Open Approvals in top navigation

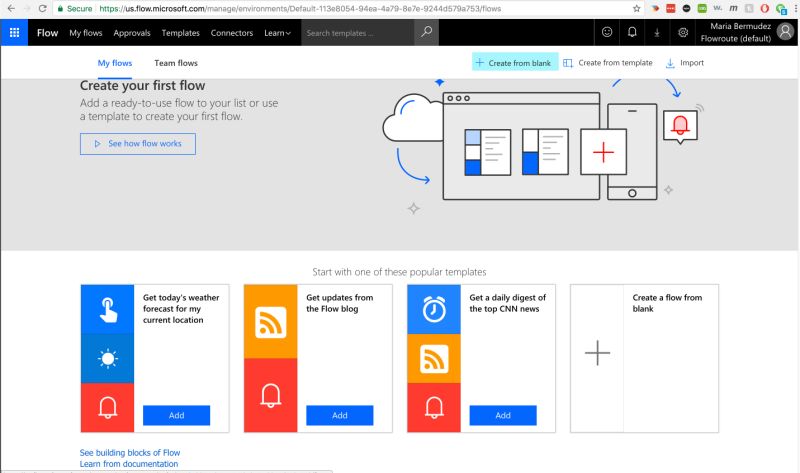point(132,33)
